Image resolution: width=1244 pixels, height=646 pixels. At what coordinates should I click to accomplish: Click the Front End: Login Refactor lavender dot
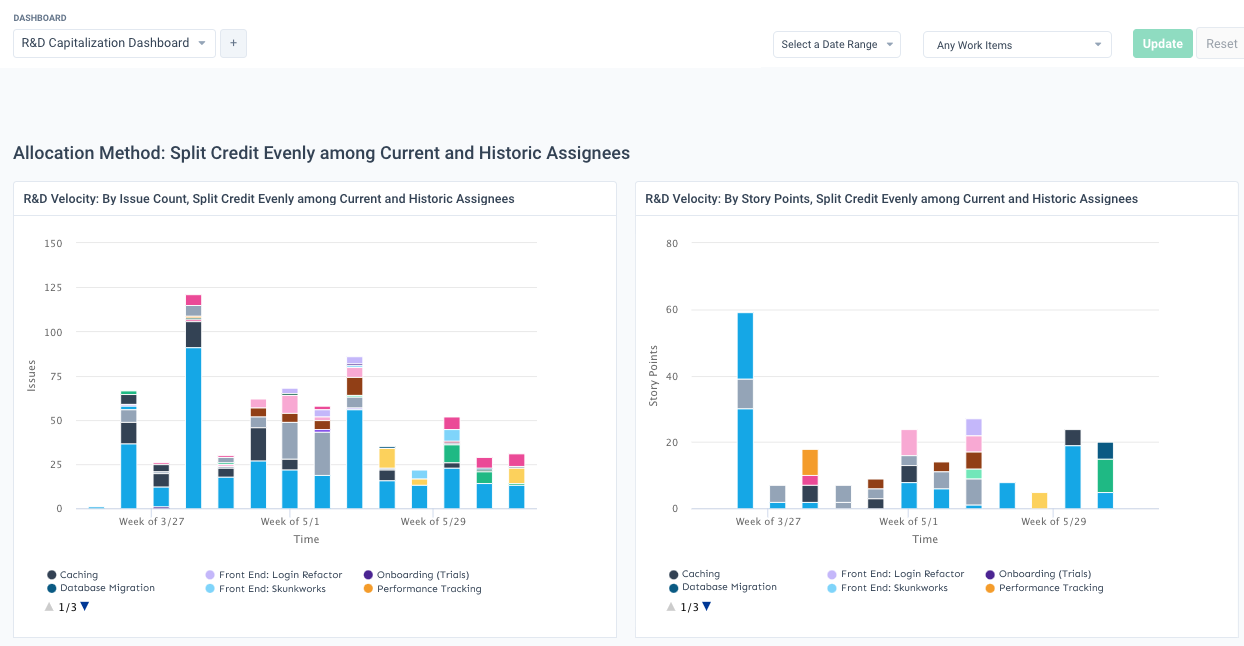211,574
